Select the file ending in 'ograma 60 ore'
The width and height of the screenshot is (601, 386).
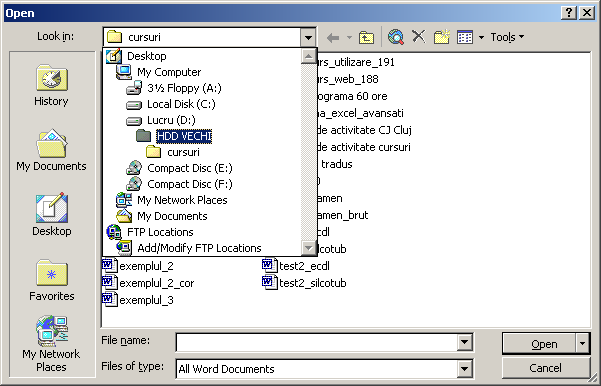[x=352, y=96]
